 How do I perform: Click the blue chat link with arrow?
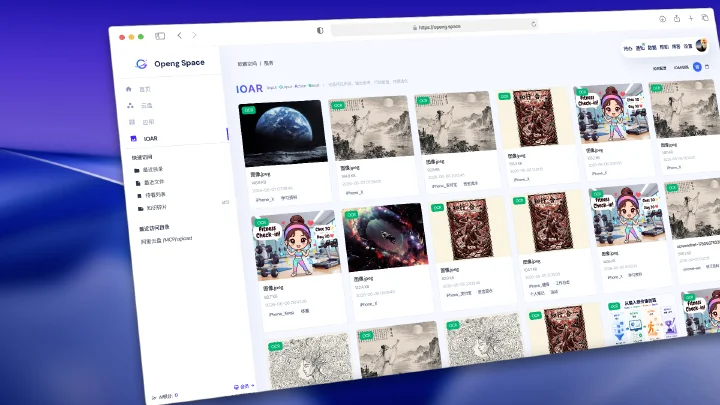(x=244, y=387)
